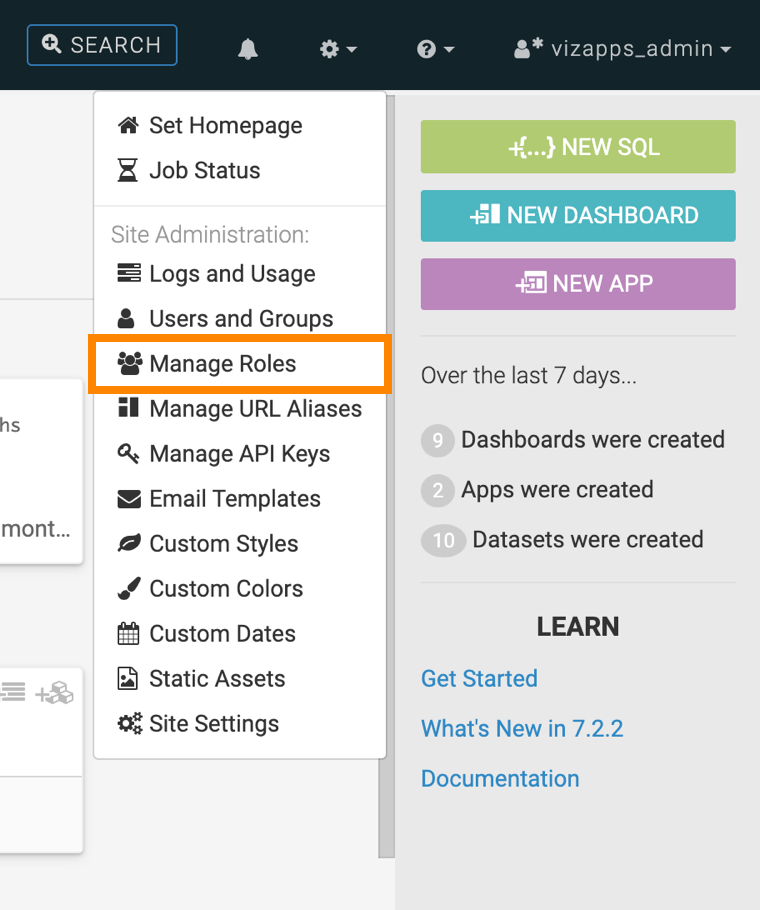The height and width of the screenshot is (910, 760).
Task: Open Site Settings
Action: coord(214,724)
